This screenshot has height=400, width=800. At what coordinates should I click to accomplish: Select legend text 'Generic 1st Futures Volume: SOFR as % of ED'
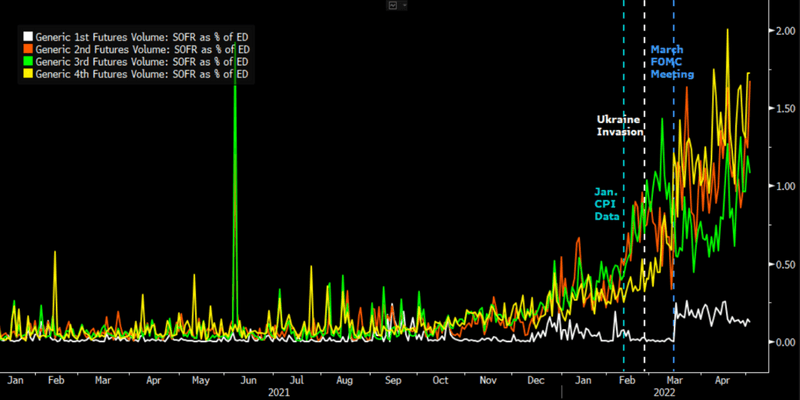[x=142, y=37]
